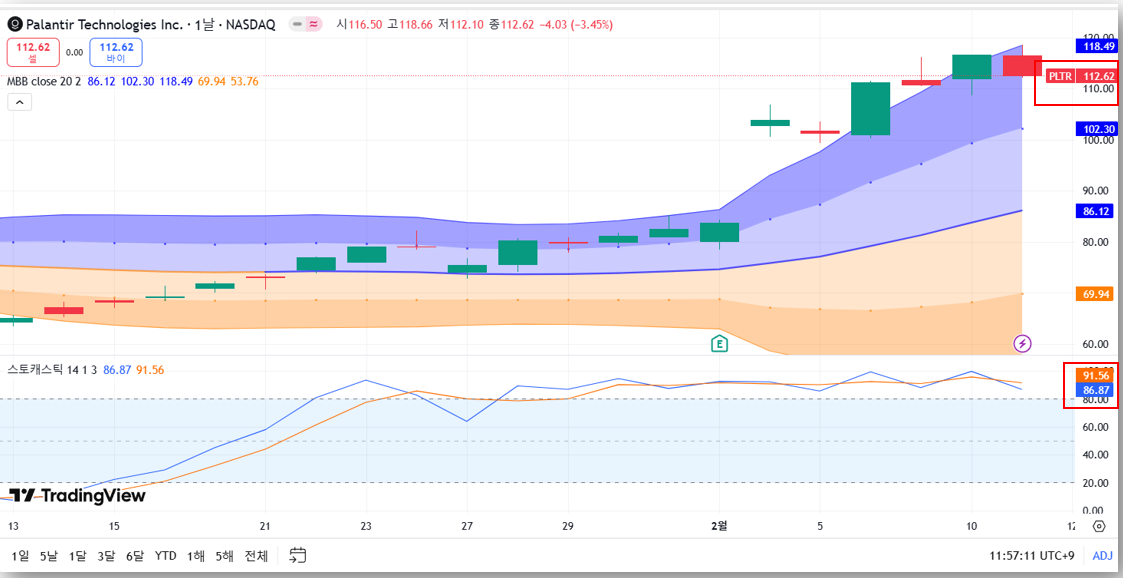Click the 86.12 basis price label

click(x=1095, y=211)
